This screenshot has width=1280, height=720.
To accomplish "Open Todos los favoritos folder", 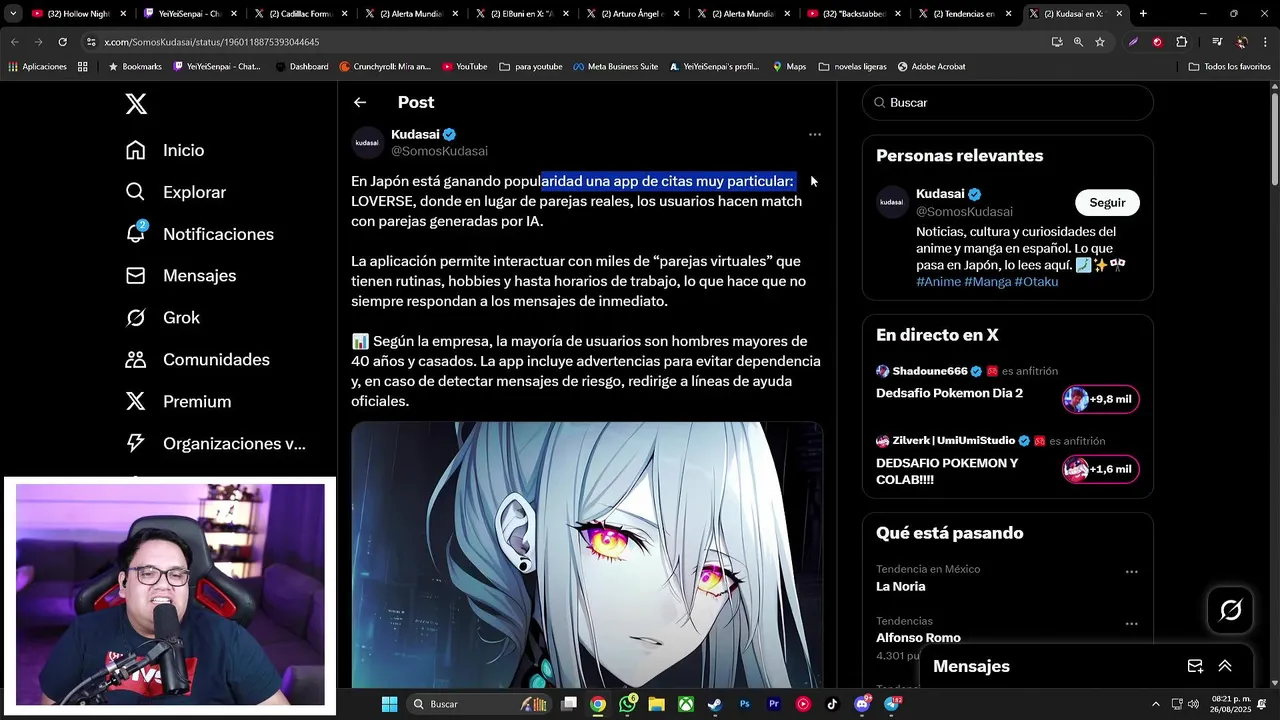I will pyautogui.click(x=1230, y=67).
